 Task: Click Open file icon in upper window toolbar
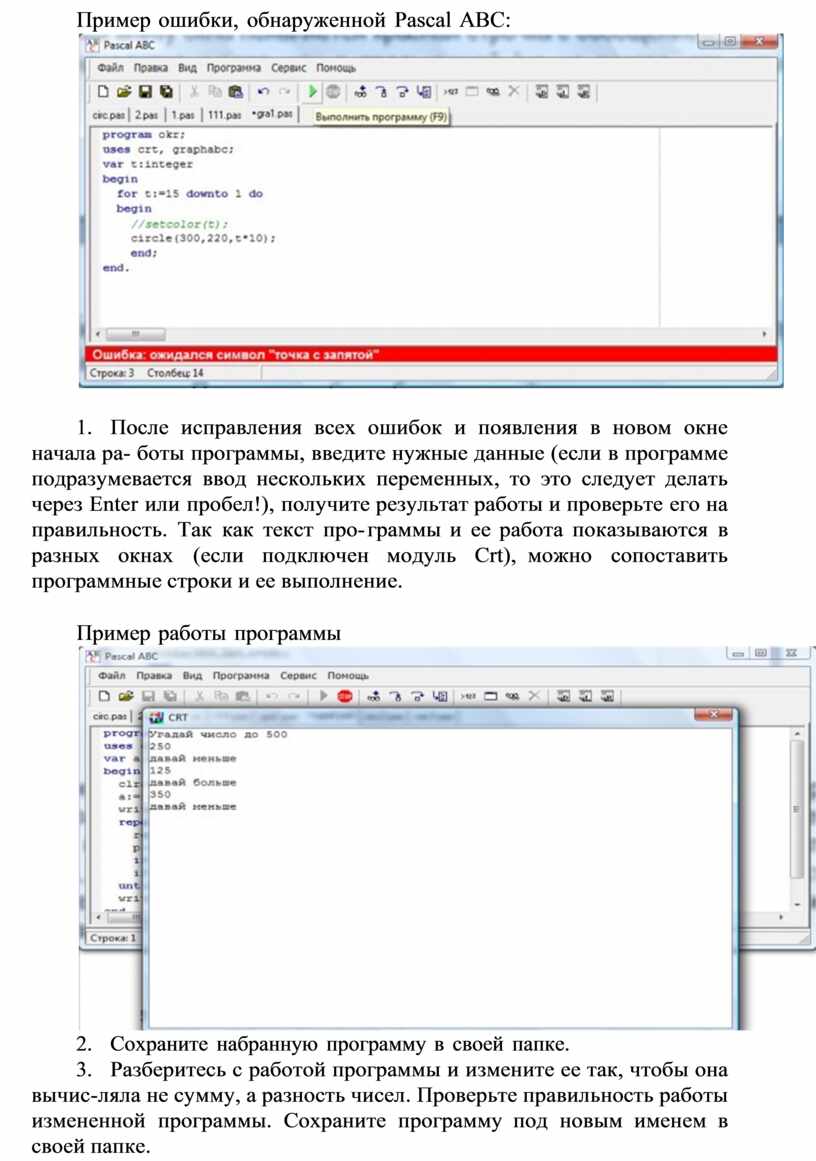coord(123,92)
